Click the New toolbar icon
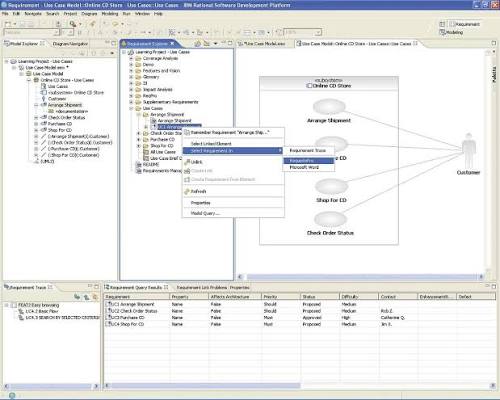This screenshot has width=500, height=400. (8, 24)
